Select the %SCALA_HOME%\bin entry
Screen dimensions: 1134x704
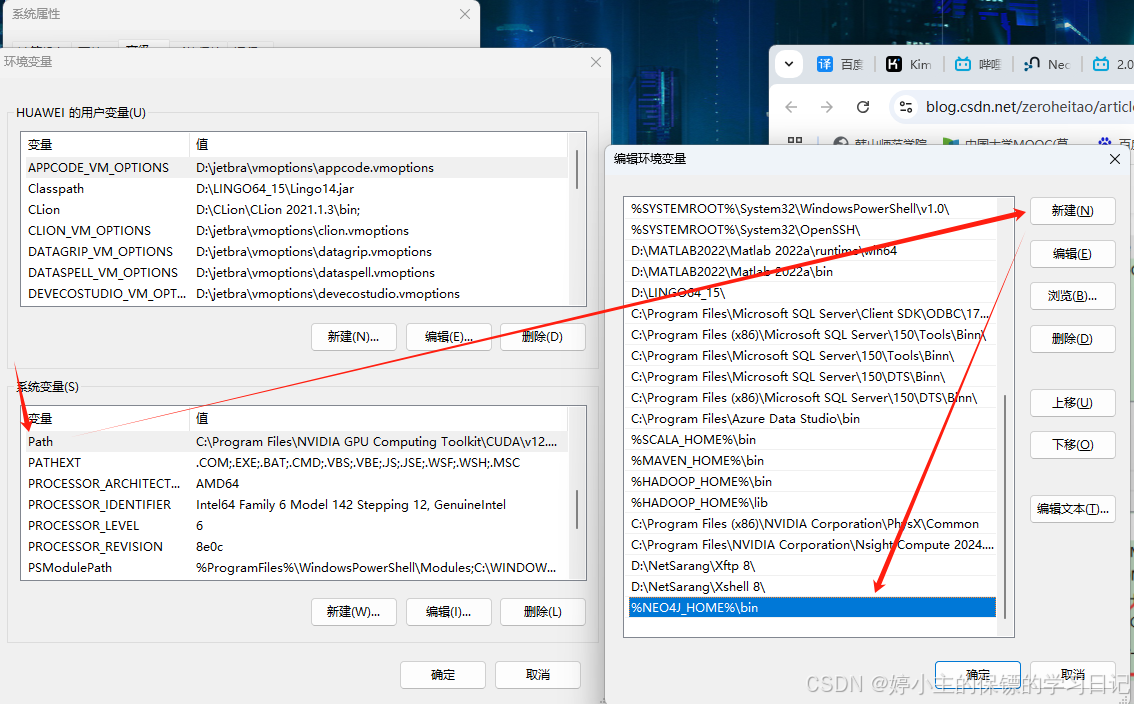pyautogui.click(x=812, y=439)
